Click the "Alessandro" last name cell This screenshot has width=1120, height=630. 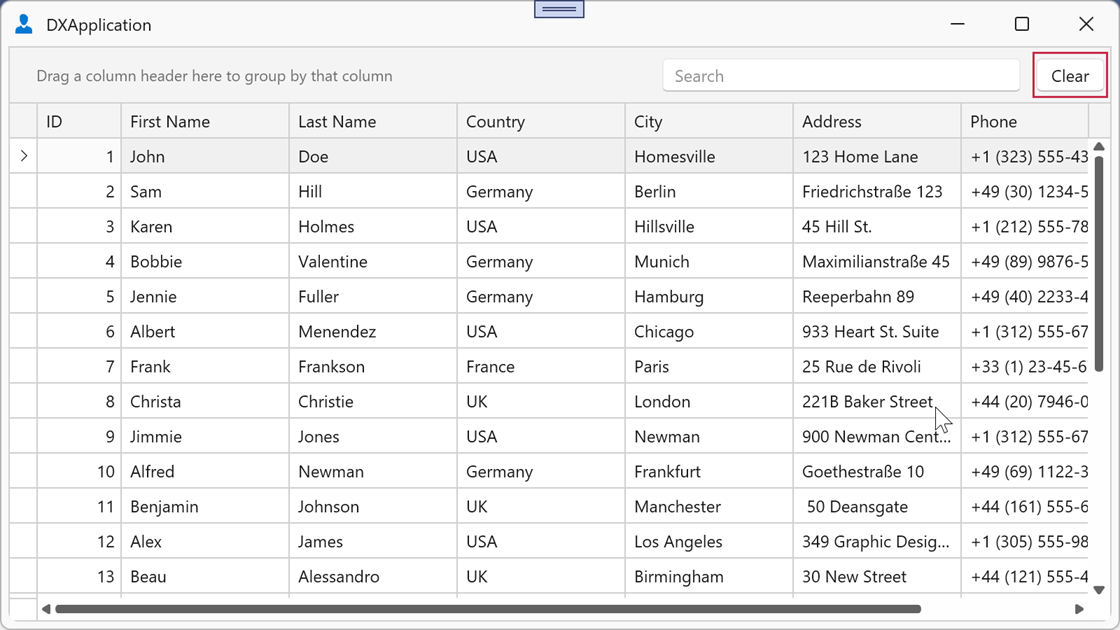tap(373, 576)
